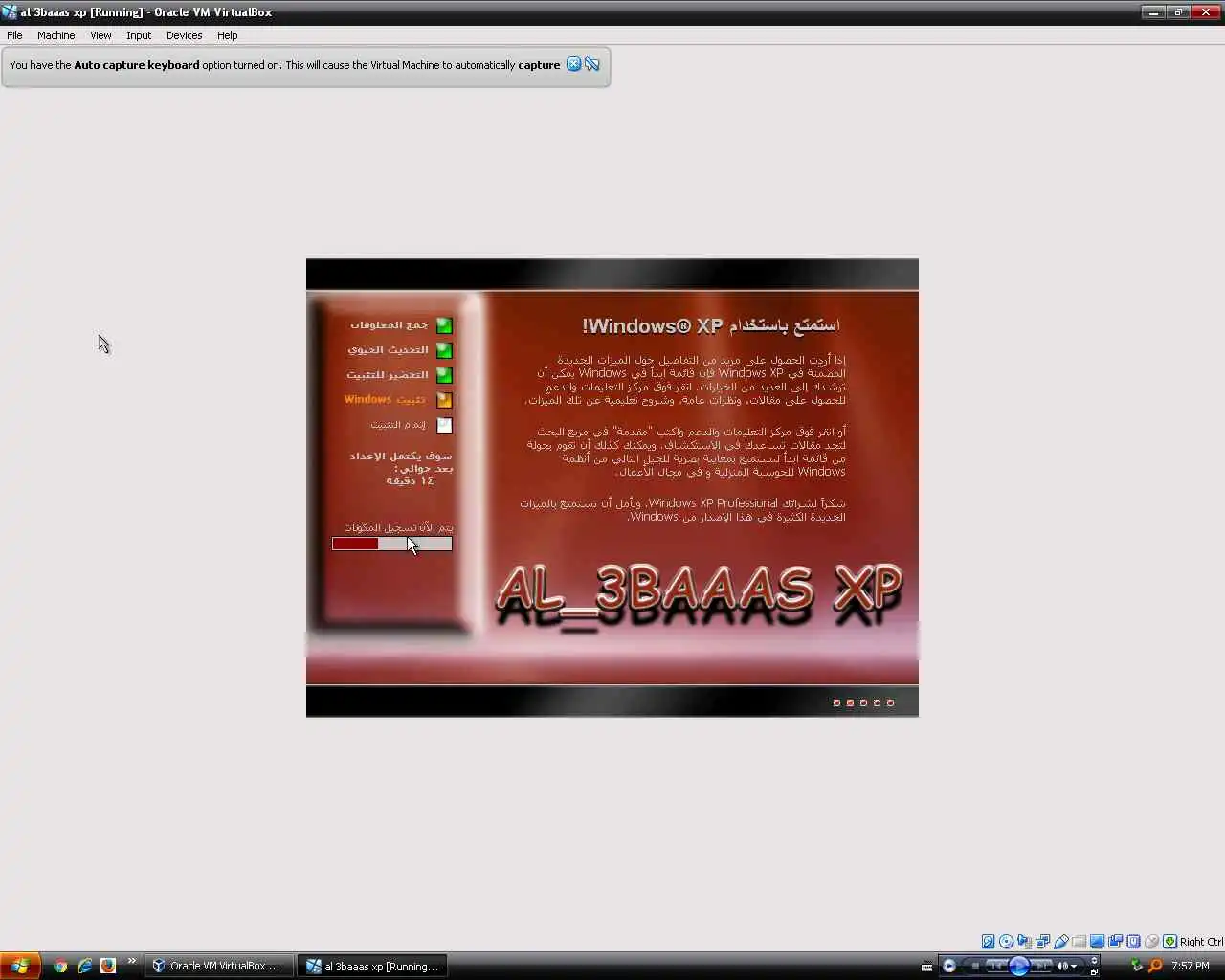Image resolution: width=1225 pixels, height=980 pixels.
Task: Click the first slideshow dot in installer footer
Action: click(x=836, y=702)
